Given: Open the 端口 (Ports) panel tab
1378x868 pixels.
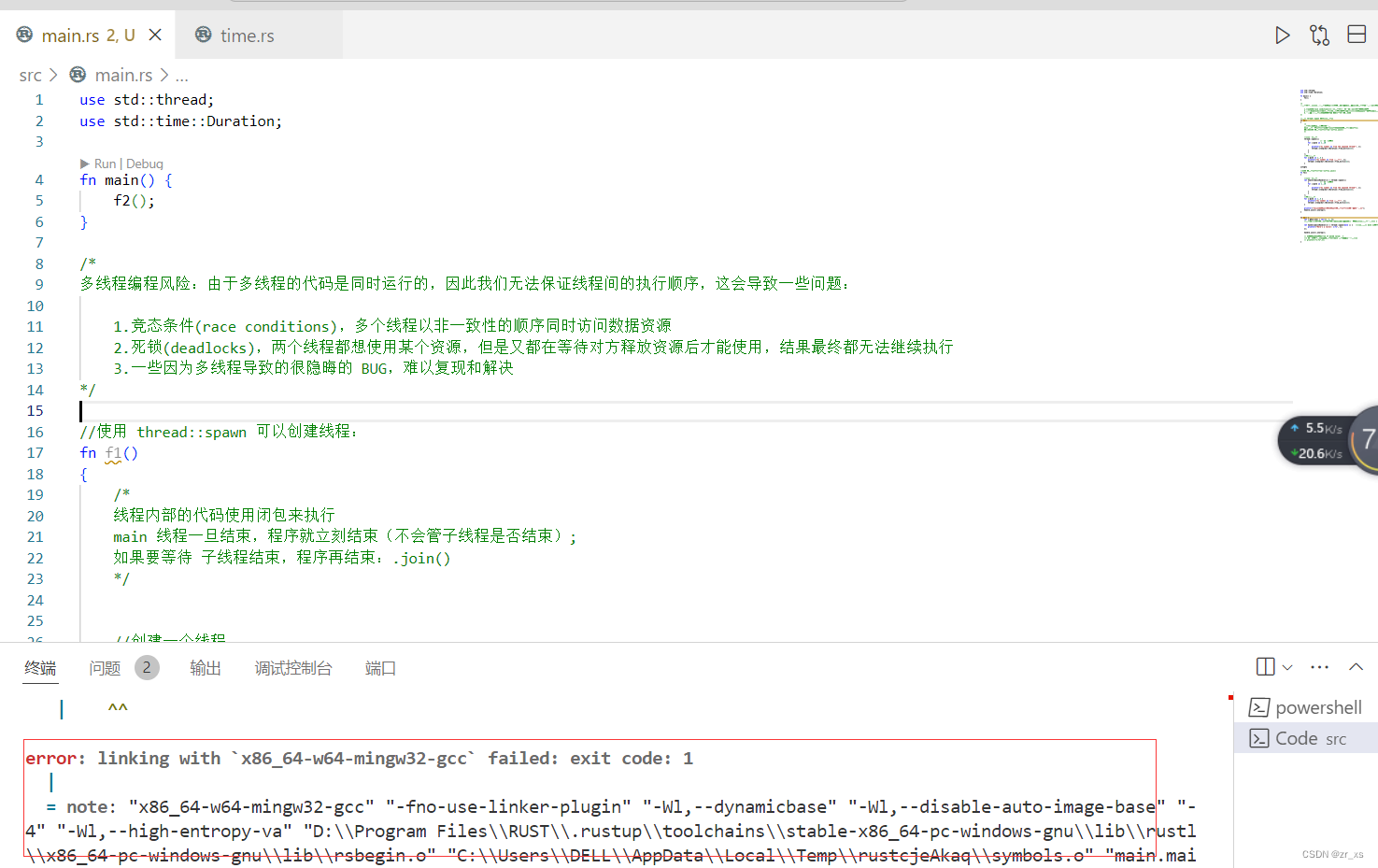Looking at the screenshot, I should [x=379, y=667].
